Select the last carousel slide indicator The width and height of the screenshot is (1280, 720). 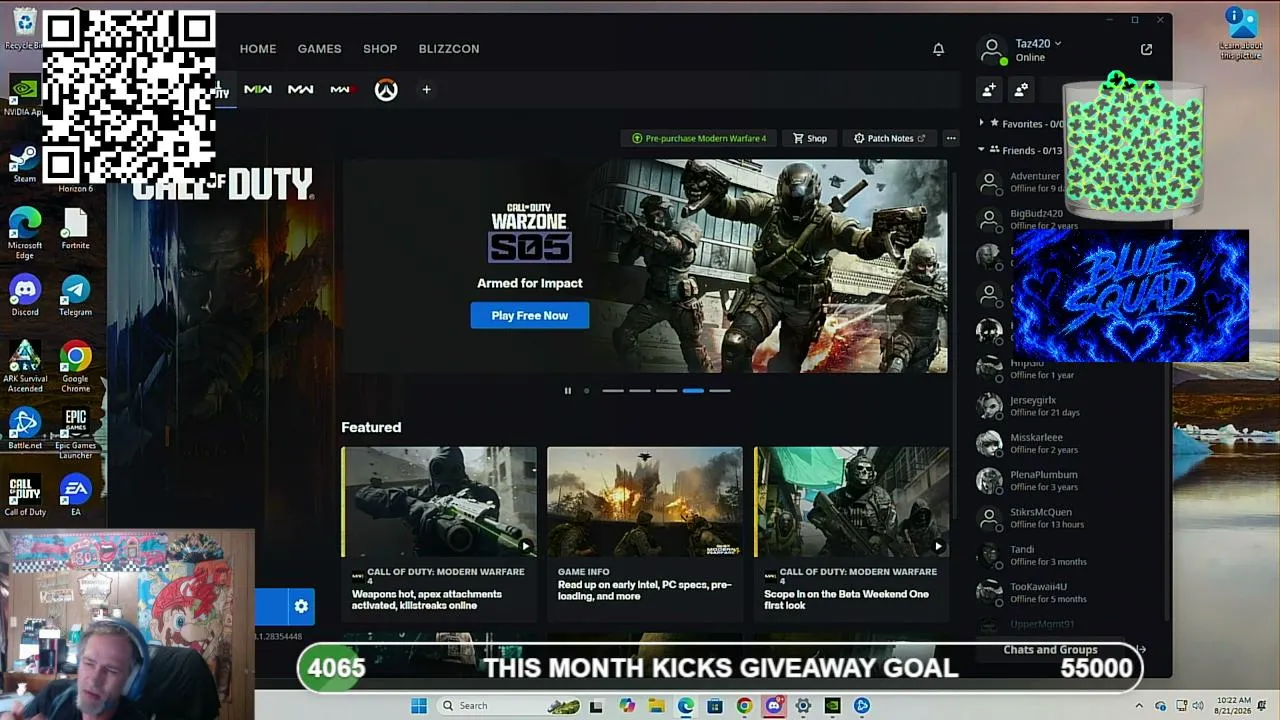coord(720,391)
